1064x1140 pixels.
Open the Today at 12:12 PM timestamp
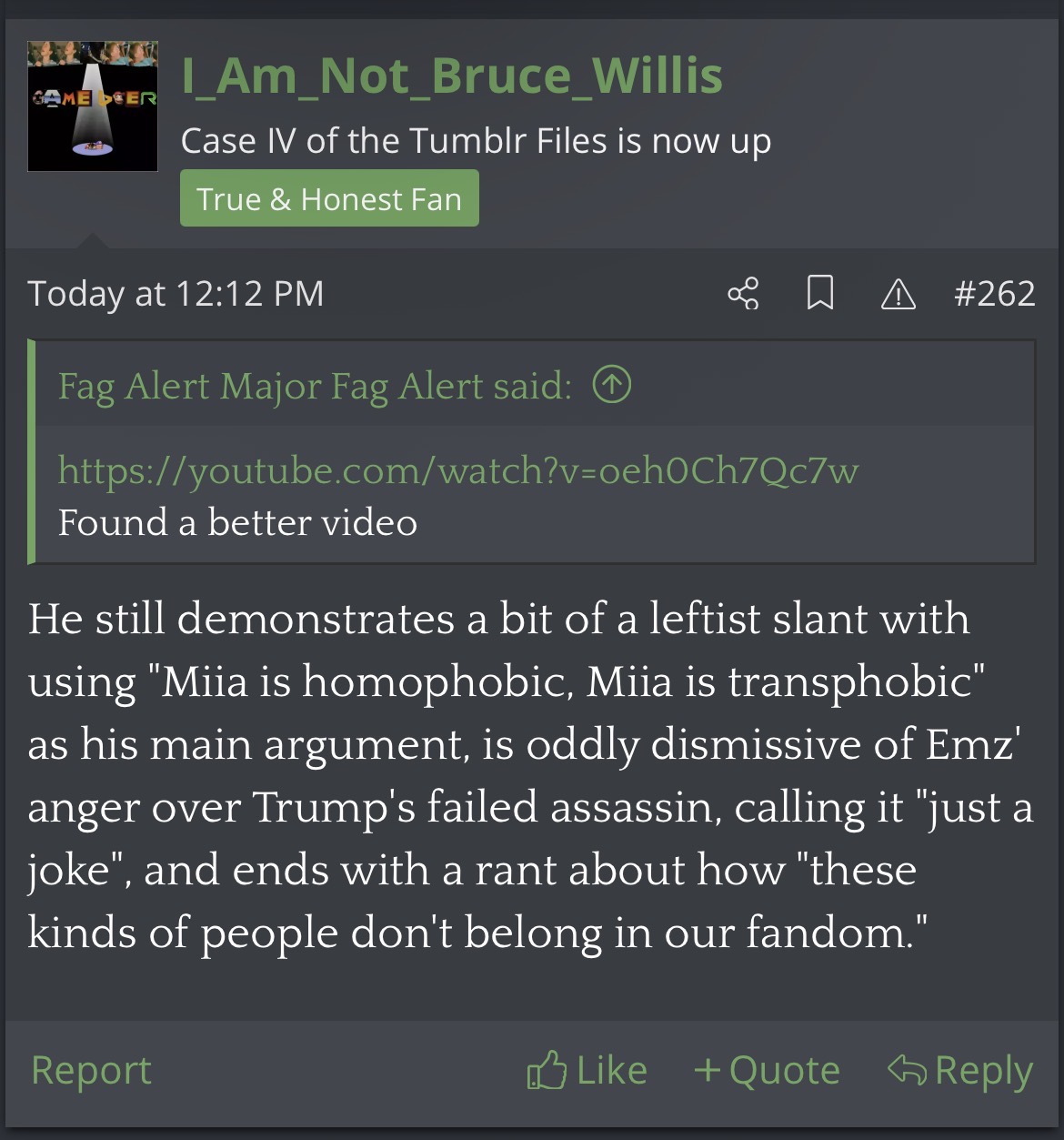(x=176, y=294)
